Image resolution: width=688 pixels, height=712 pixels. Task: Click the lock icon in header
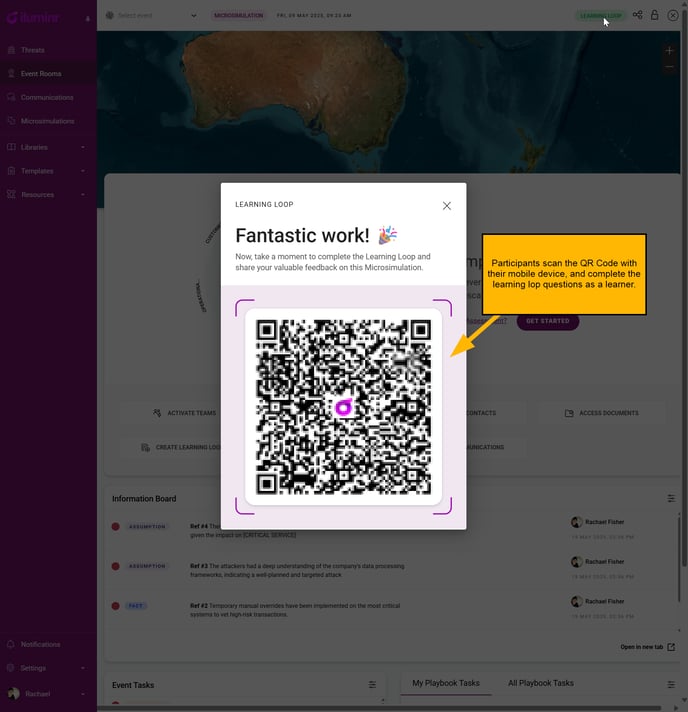pos(654,15)
